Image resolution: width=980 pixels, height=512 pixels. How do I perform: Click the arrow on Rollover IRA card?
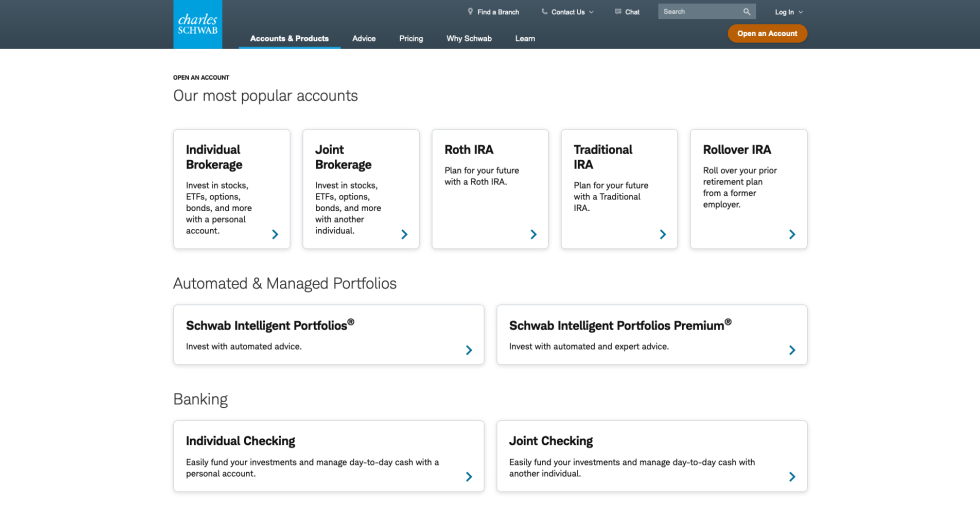click(x=792, y=235)
